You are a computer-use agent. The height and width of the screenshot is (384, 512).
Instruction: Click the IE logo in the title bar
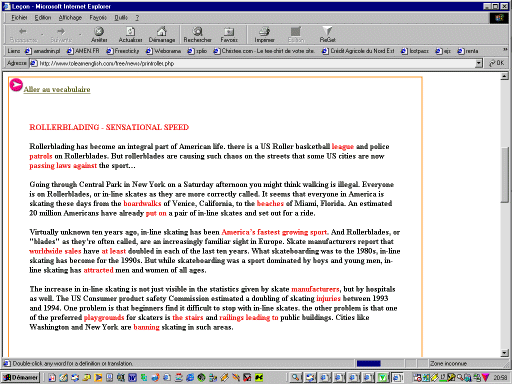tap(6, 6)
